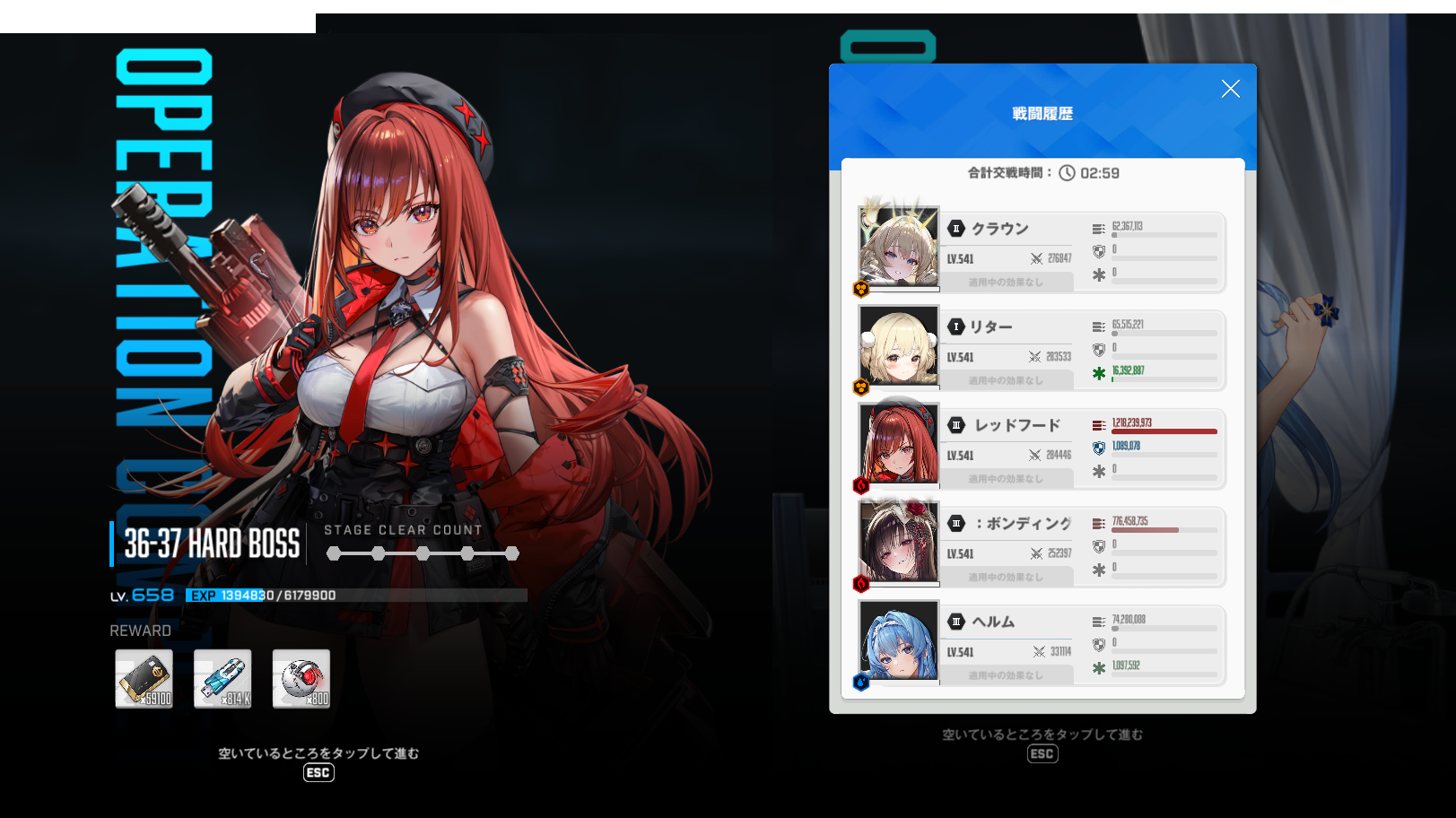Viewport: 1456px width, 818px height.
Task: Click 合計交戦時間 label text
Action: (x=1009, y=173)
